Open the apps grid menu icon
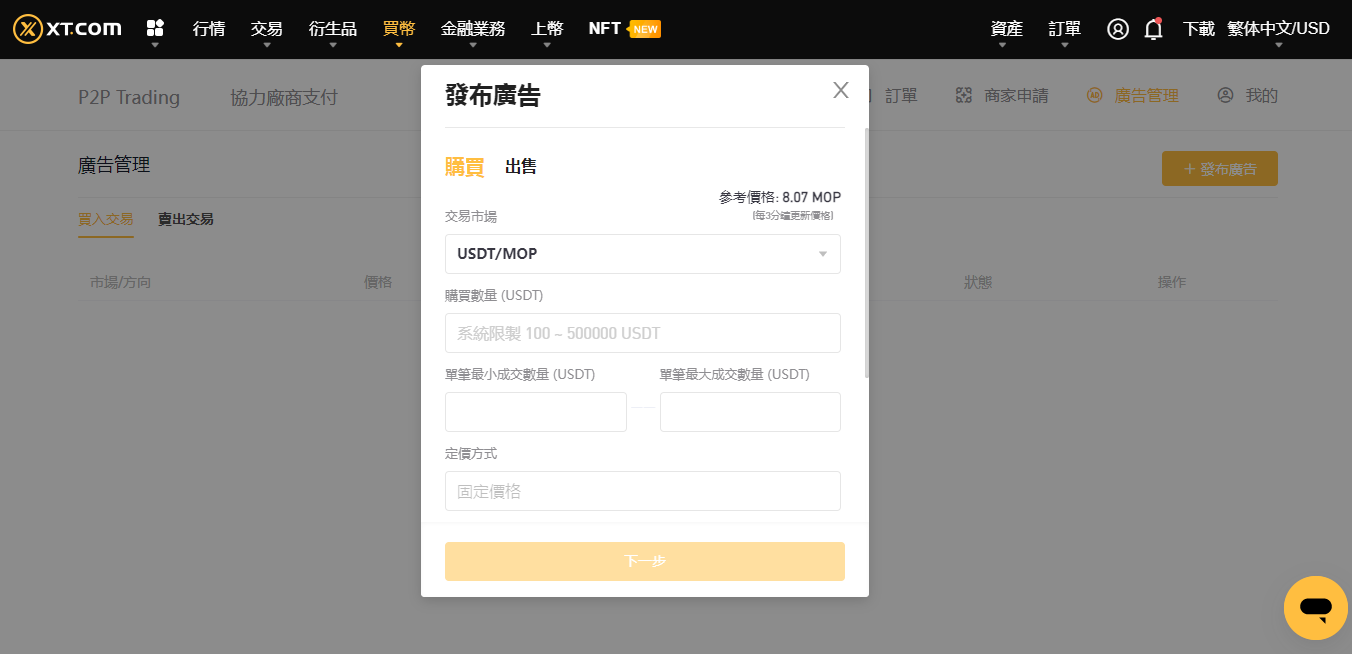 tap(155, 28)
